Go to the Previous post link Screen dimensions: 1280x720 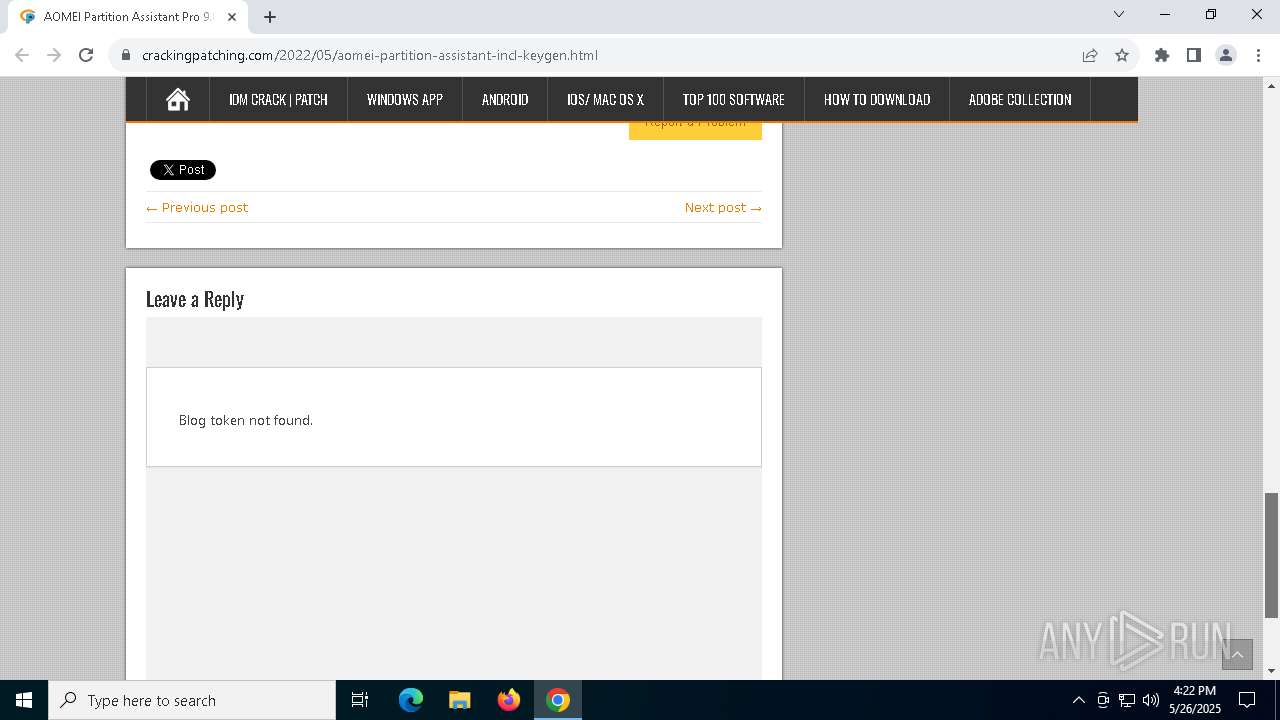(x=197, y=207)
